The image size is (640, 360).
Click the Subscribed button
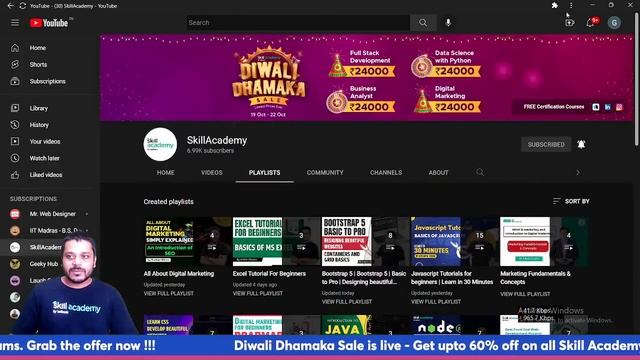[546, 144]
